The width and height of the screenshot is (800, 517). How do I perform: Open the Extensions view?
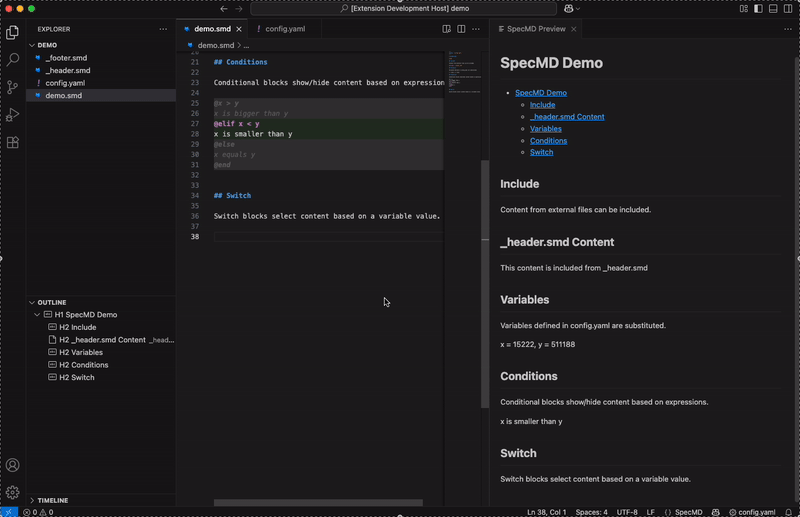tap(13, 142)
